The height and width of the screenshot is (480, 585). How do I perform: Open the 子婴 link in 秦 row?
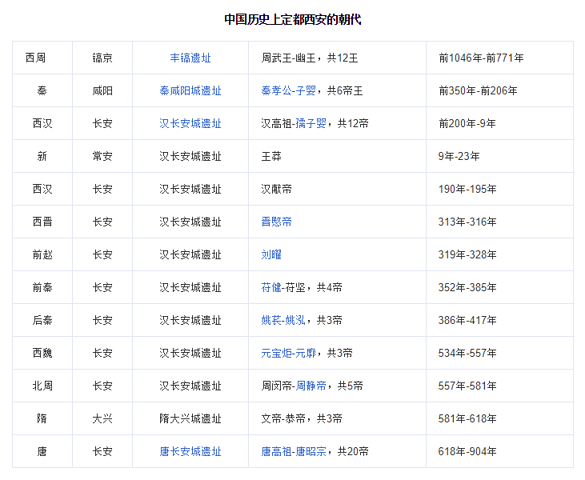pyautogui.click(x=306, y=91)
